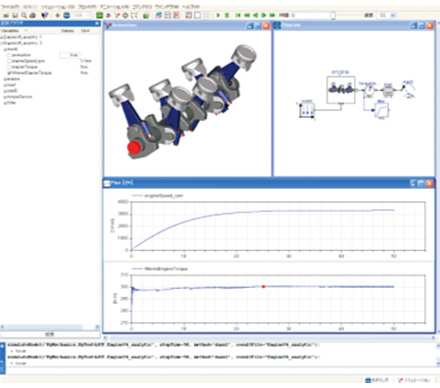Enable the animation variable checkbox

pos(10,55)
